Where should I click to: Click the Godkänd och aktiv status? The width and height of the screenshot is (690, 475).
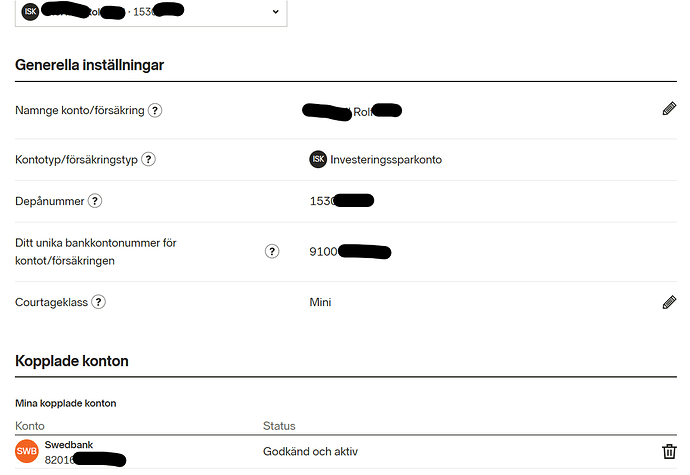pyautogui.click(x=310, y=452)
